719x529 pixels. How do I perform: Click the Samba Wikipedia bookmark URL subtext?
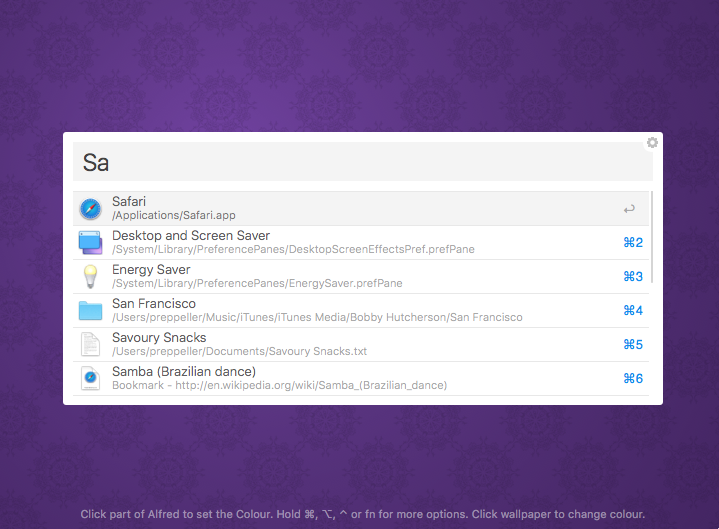[x=279, y=385]
